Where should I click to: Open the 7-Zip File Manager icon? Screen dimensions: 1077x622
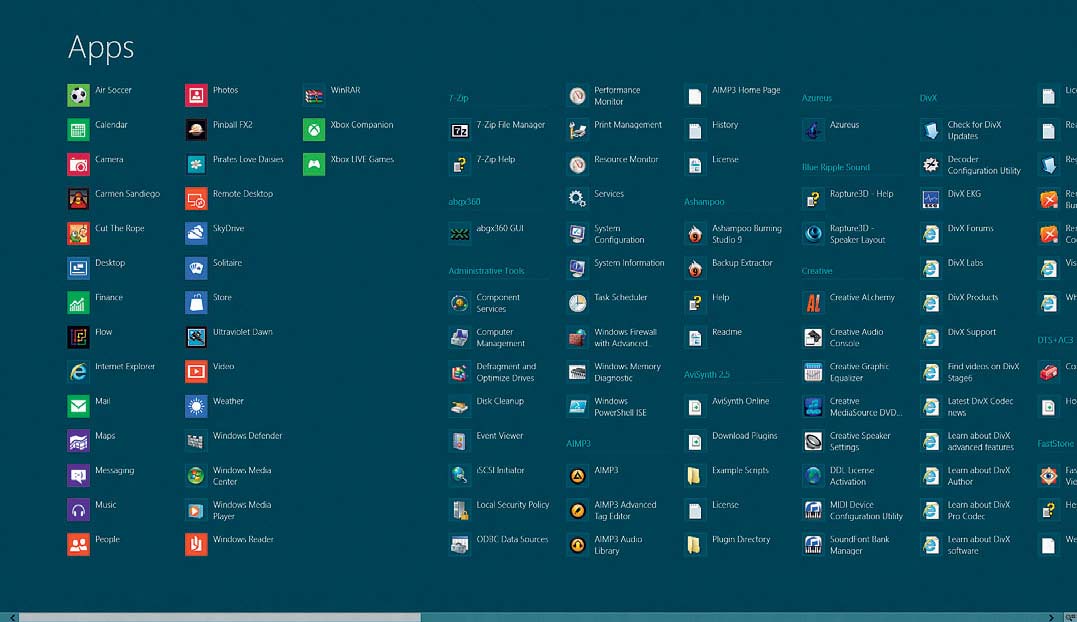click(460, 130)
